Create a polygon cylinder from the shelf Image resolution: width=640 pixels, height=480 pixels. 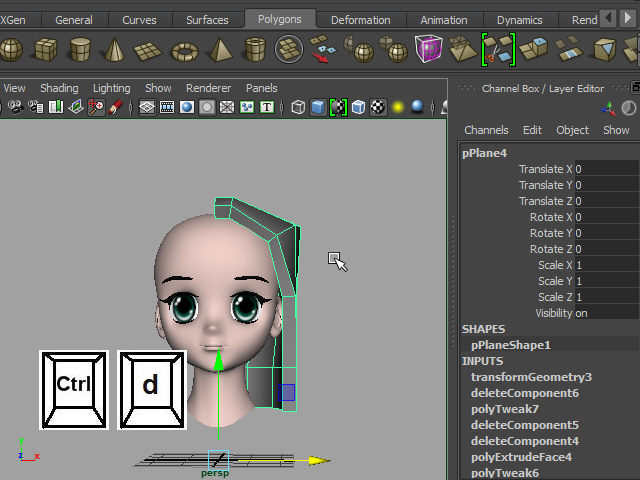tap(80, 50)
